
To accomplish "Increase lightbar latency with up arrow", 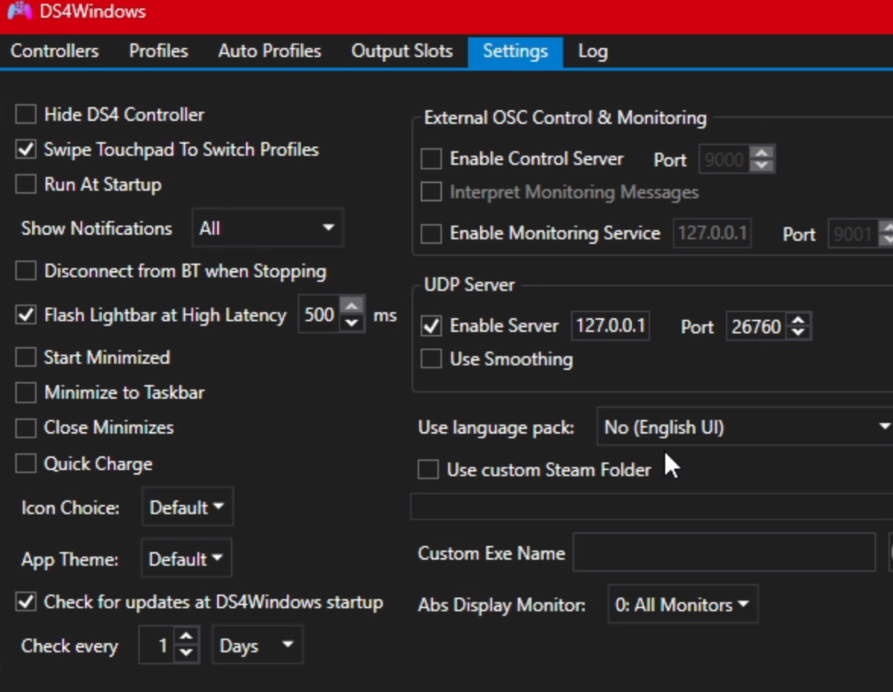I will [x=352, y=306].
